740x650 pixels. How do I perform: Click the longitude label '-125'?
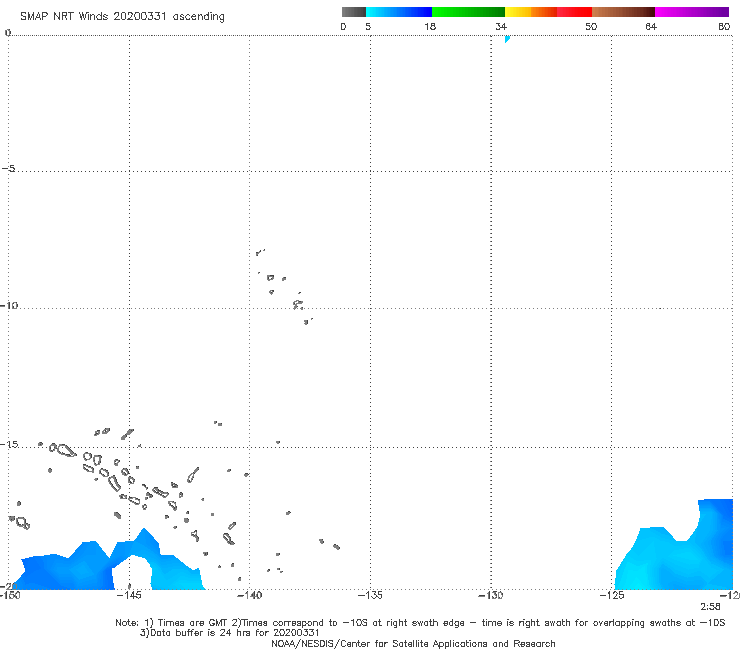(612, 595)
